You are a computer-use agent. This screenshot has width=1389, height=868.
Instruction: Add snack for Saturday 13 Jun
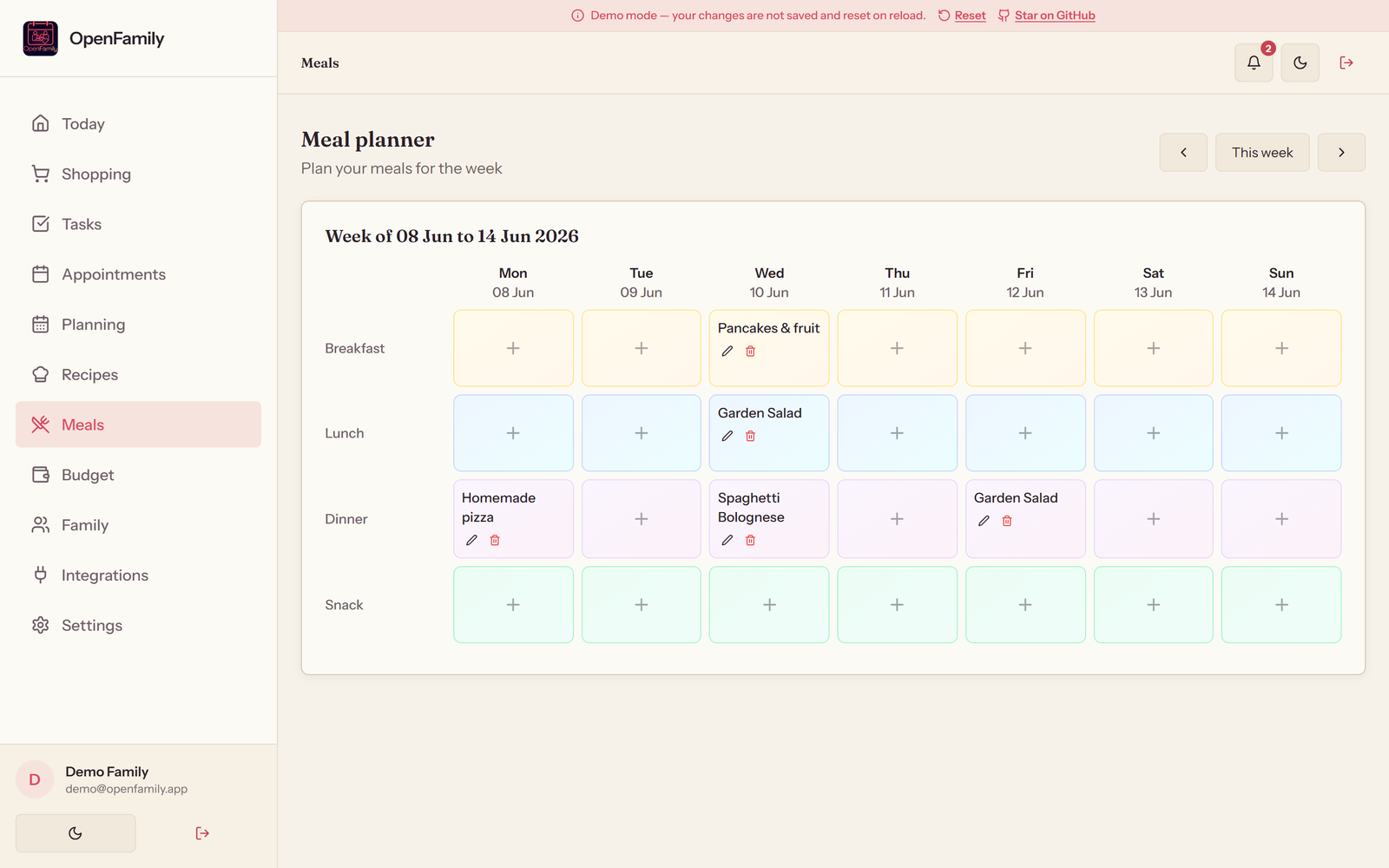point(1154,605)
